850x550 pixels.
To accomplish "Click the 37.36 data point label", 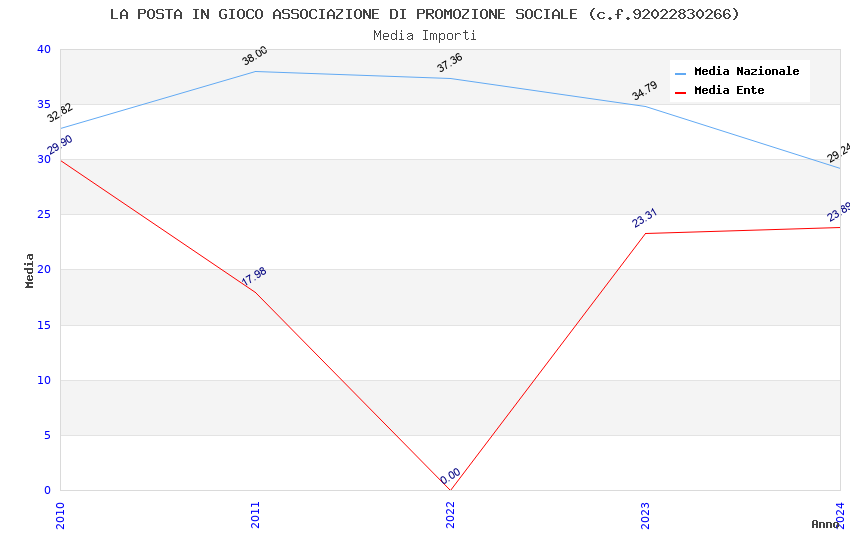I will click(x=450, y=63).
